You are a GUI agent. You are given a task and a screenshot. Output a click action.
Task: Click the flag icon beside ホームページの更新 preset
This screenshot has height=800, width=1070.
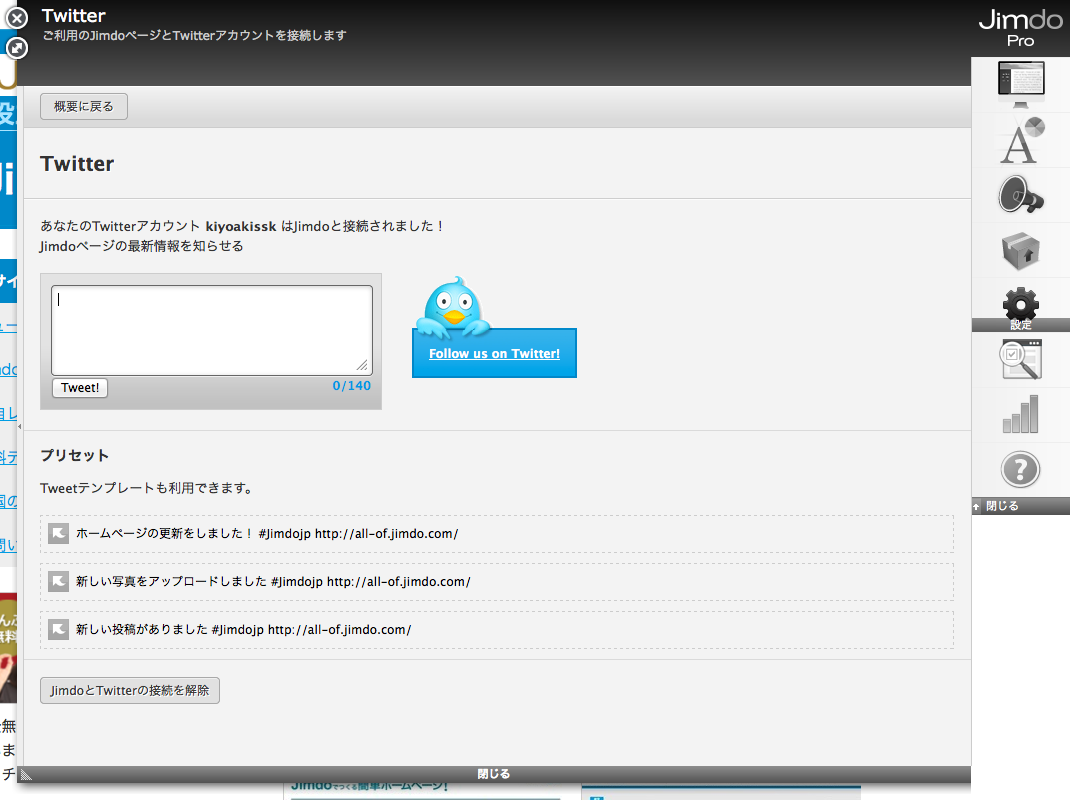59,533
